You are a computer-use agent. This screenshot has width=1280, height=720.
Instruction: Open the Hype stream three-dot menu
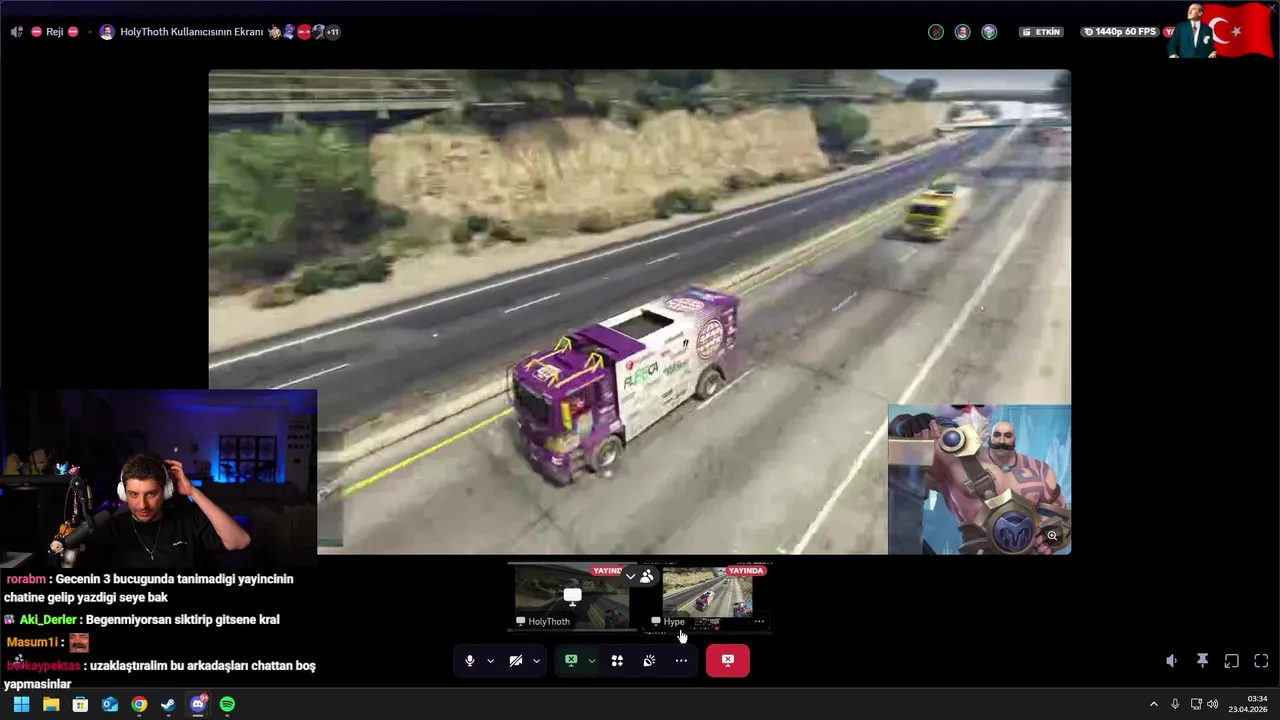coord(759,622)
